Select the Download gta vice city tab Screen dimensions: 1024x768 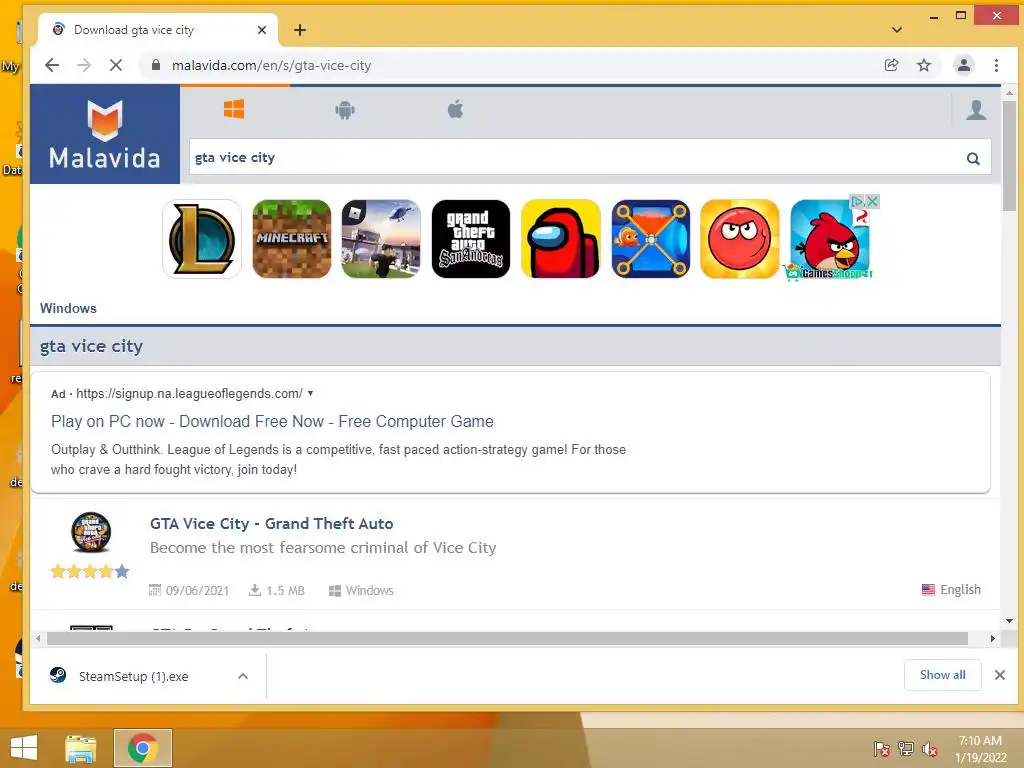pos(158,30)
